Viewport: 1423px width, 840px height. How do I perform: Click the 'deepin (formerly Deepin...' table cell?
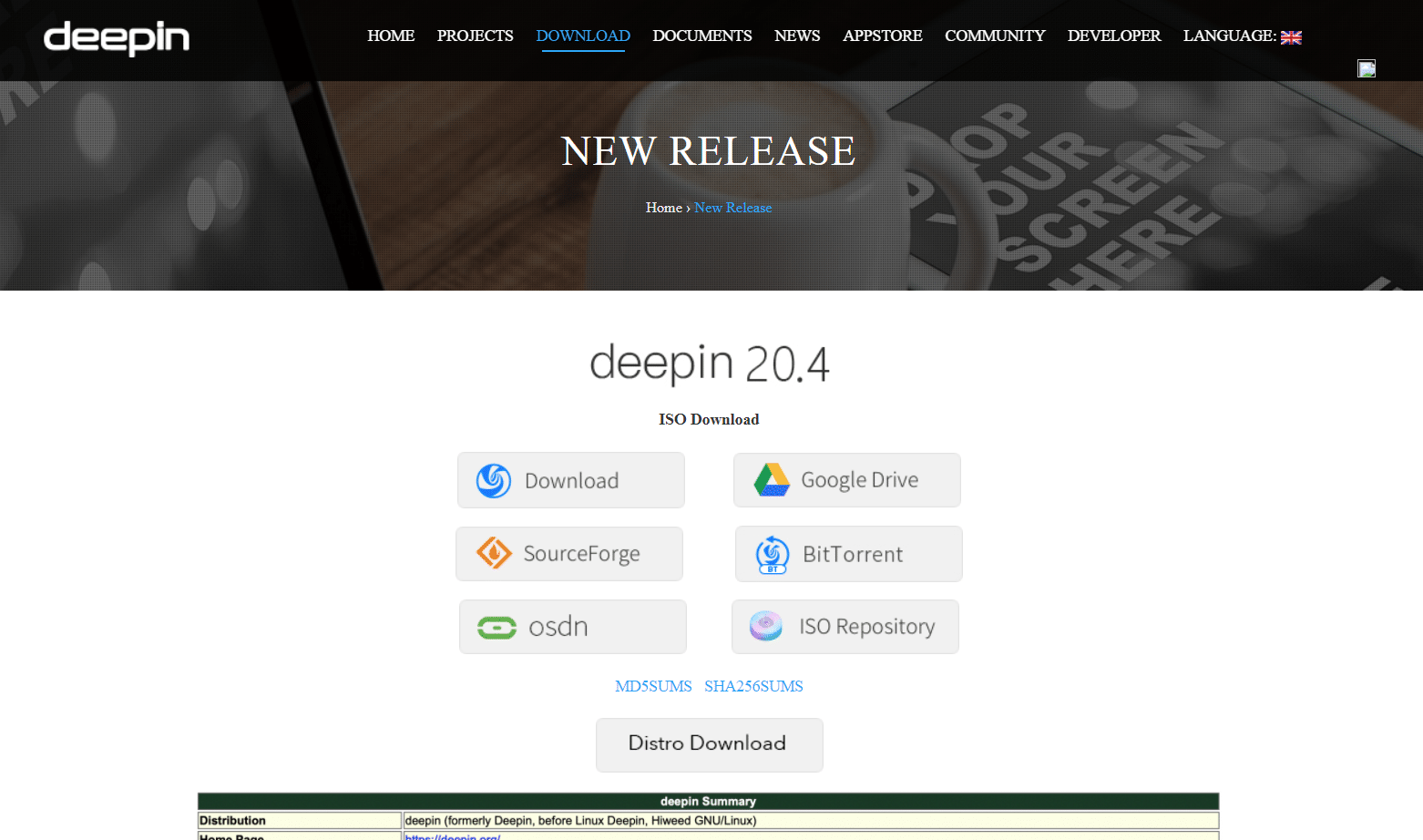pos(811,821)
